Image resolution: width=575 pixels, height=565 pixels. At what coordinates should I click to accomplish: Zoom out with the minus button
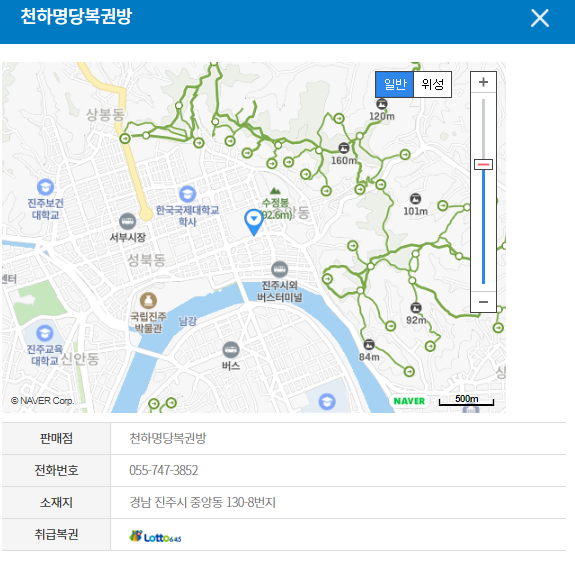483,302
